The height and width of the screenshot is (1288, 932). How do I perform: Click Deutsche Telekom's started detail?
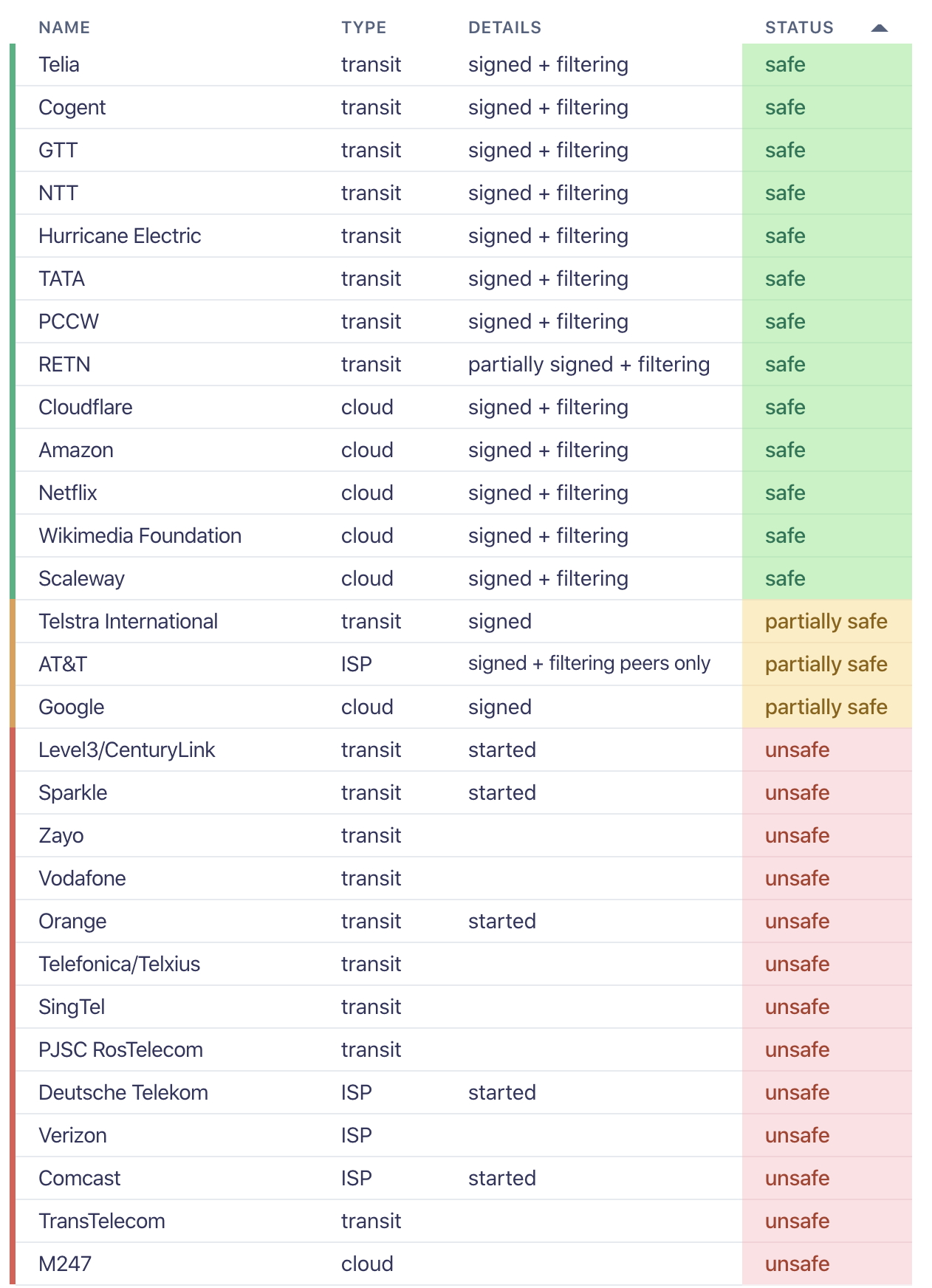[x=502, y=1092]
